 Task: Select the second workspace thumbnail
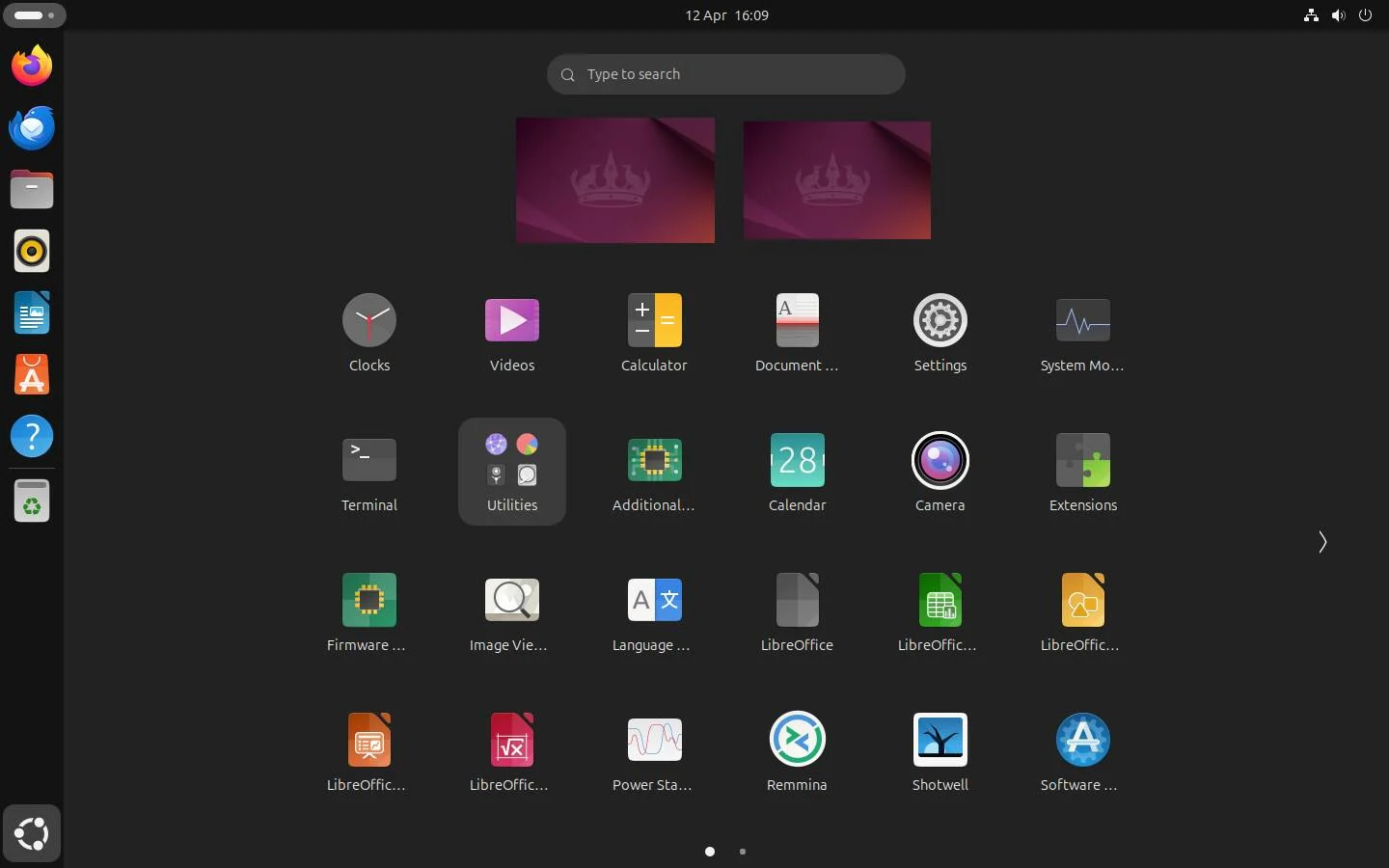(x=836, y=180)
